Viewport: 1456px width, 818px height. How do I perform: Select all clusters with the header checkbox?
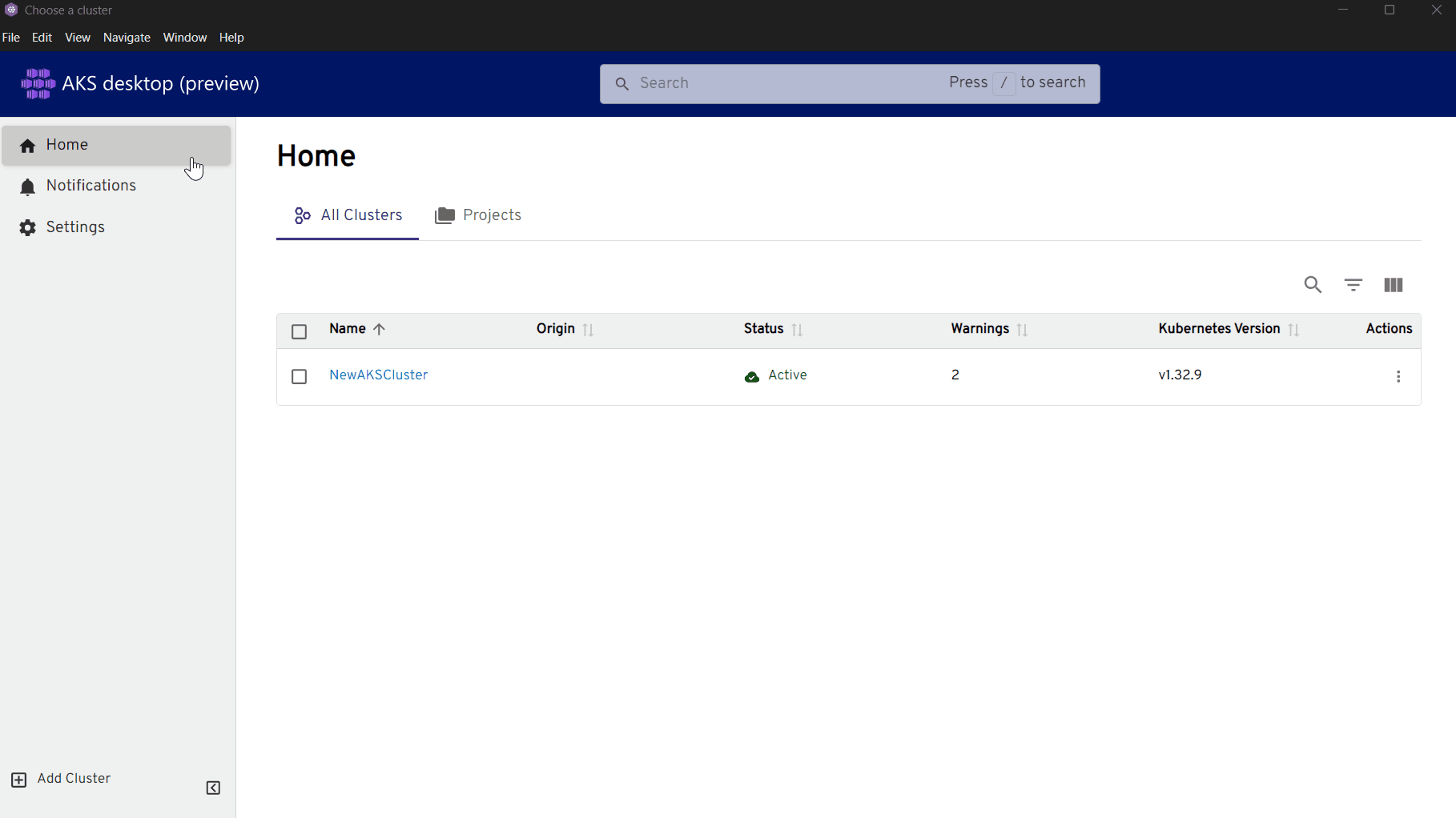300,331
